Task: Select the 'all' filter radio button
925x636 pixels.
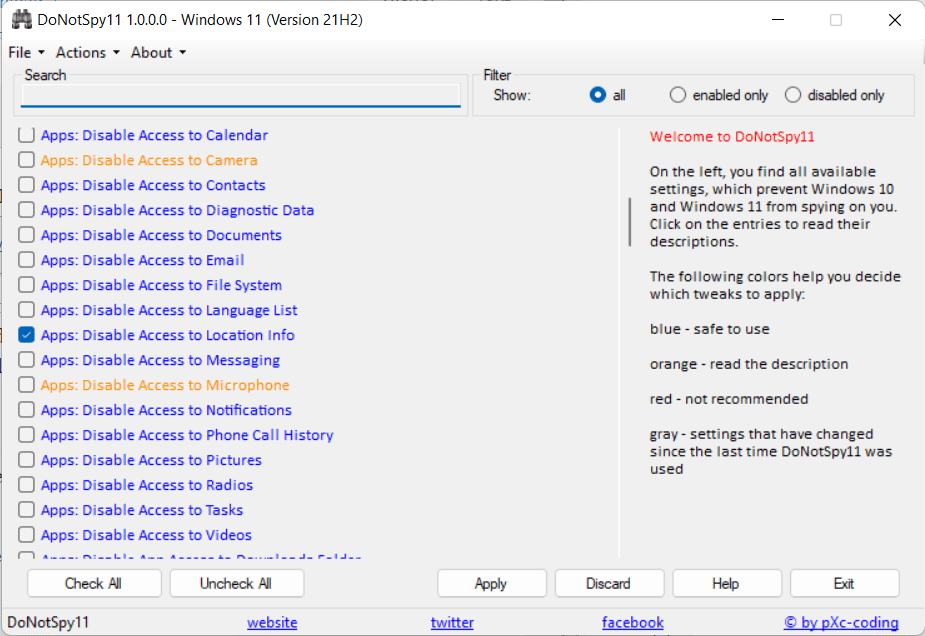Action: pyautogui.click(x=598, y=95)
